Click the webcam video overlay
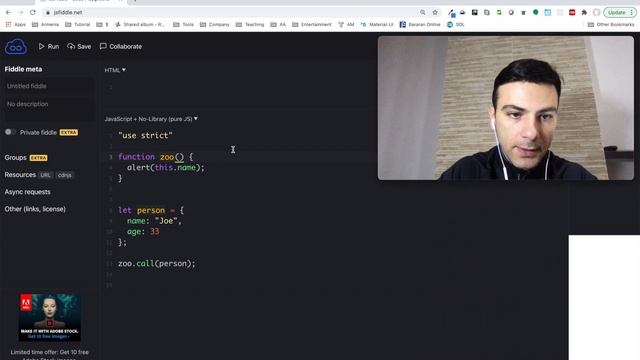Viewport: 640px width, 360px height. (506, 108)
